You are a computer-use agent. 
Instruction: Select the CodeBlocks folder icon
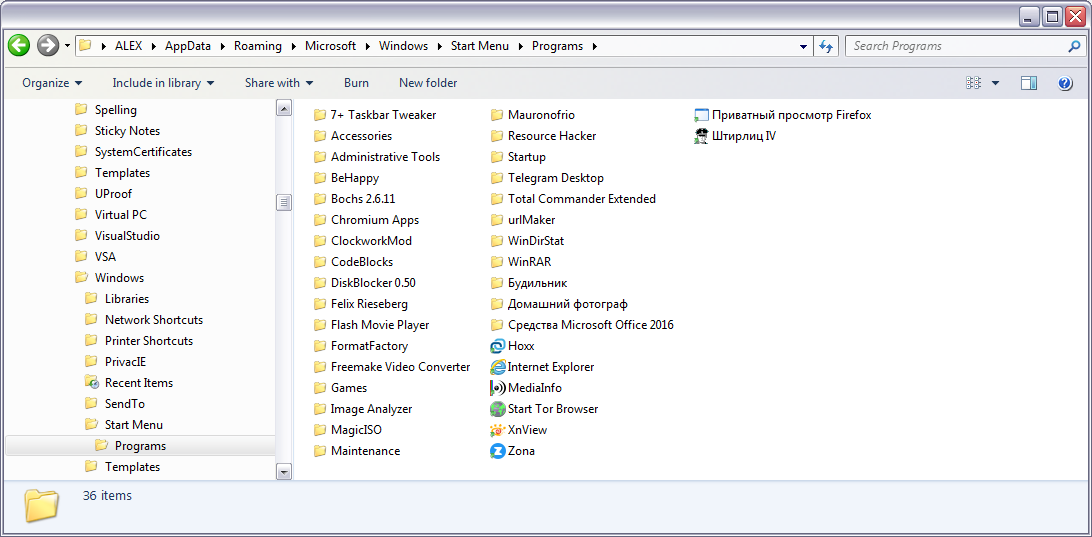pyautogui.click(x=320, y=262)
